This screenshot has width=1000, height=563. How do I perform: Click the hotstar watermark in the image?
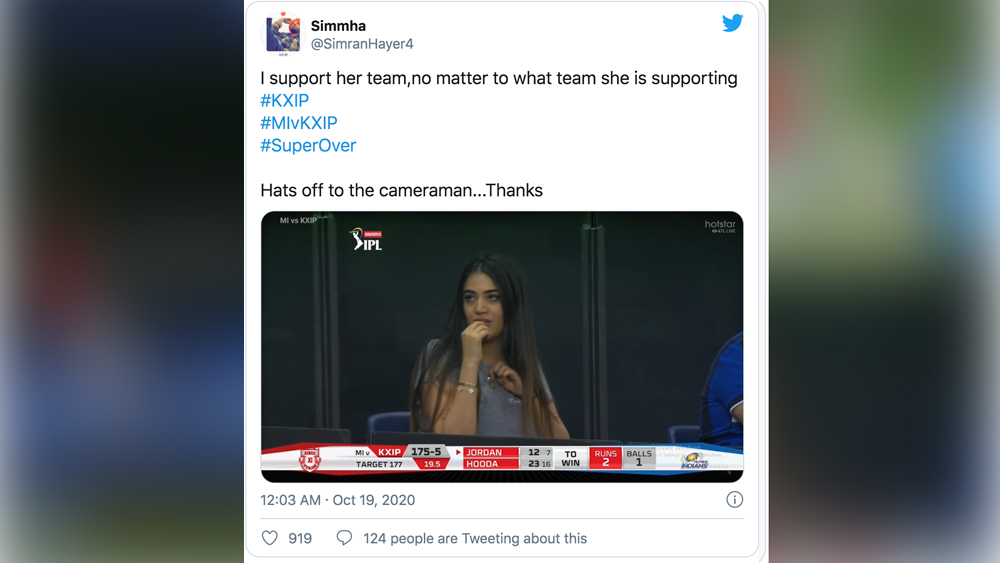click(x=720, y=226)
